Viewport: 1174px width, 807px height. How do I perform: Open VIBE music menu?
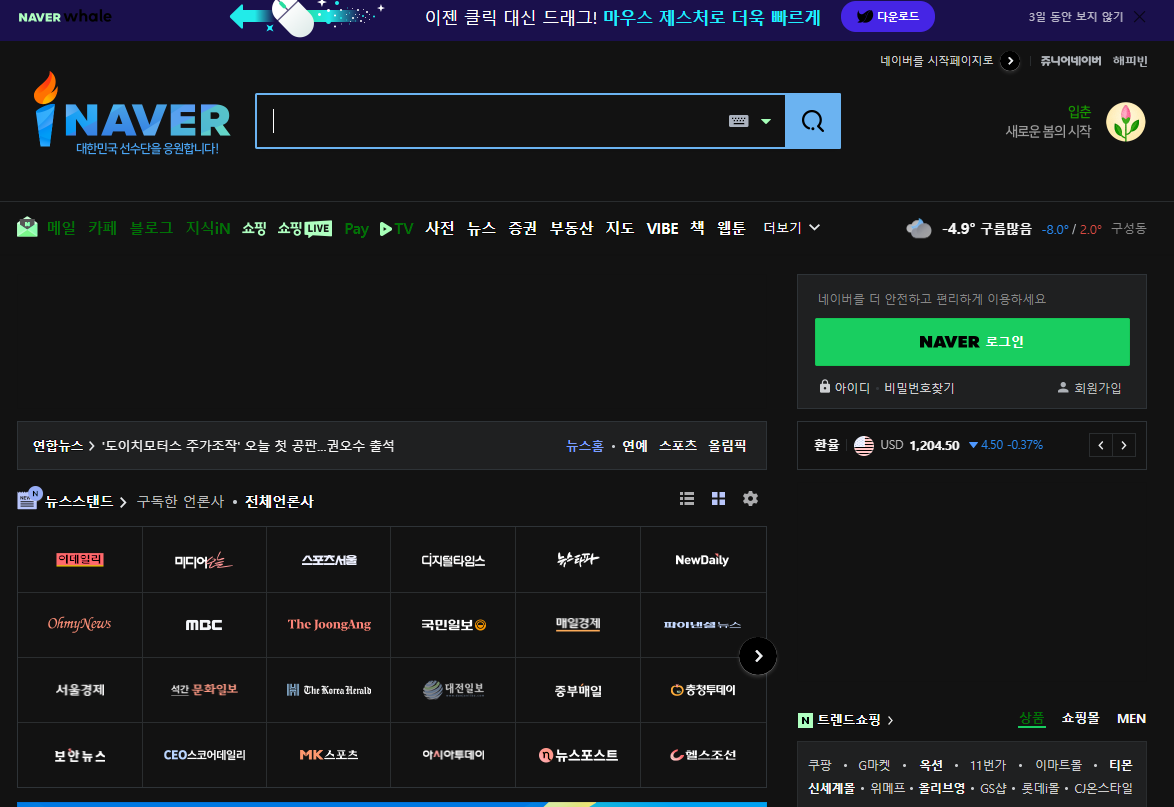tap(663, 228)
